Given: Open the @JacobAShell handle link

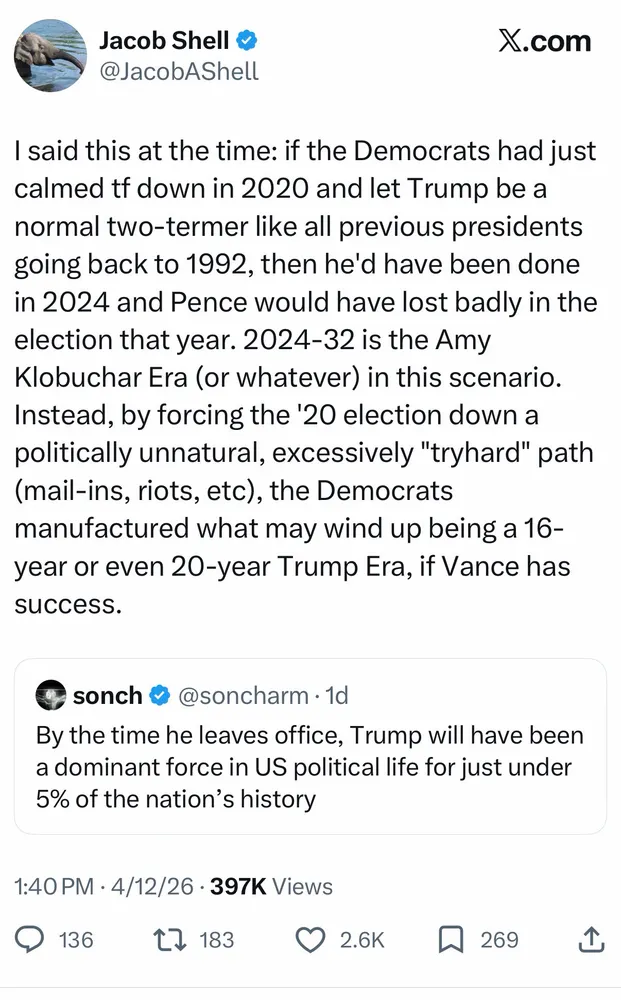Looking at the screenshot, I should (x=179, y=71).
